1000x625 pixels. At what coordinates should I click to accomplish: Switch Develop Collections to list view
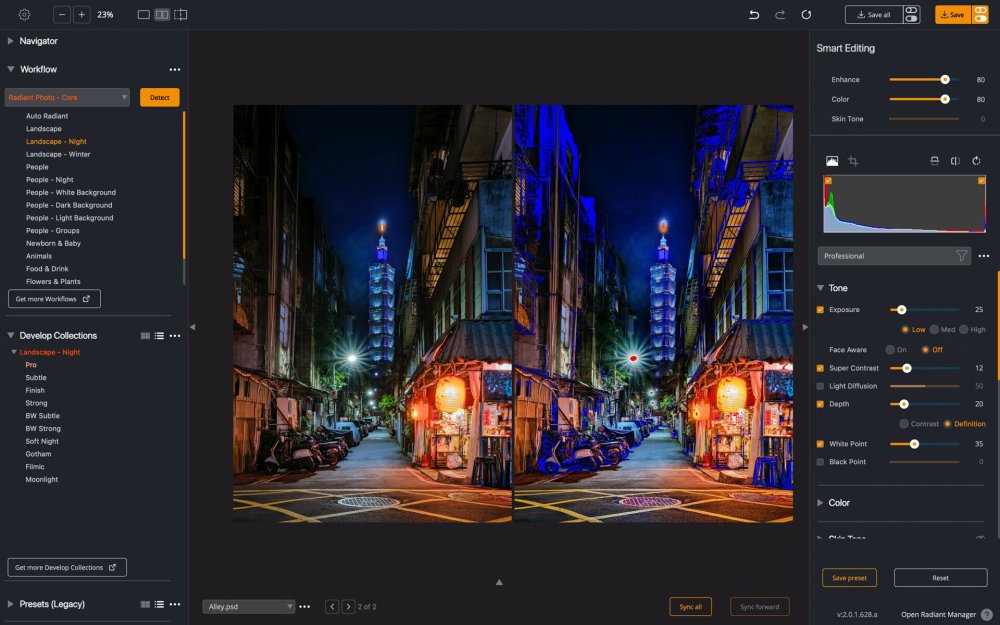[159, 335]
